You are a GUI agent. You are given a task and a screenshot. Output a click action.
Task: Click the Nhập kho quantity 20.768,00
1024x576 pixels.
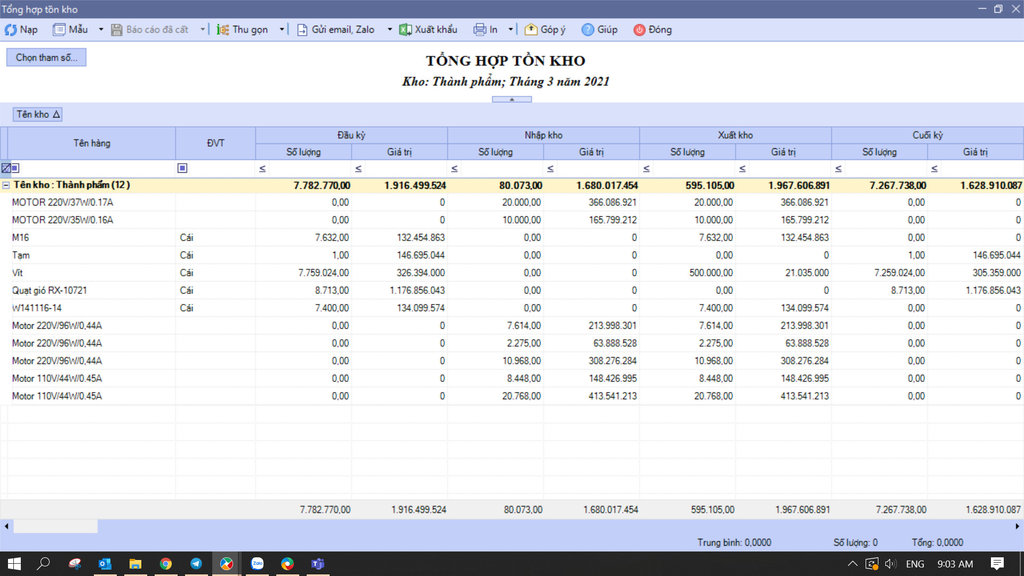[x=521, y=396]
